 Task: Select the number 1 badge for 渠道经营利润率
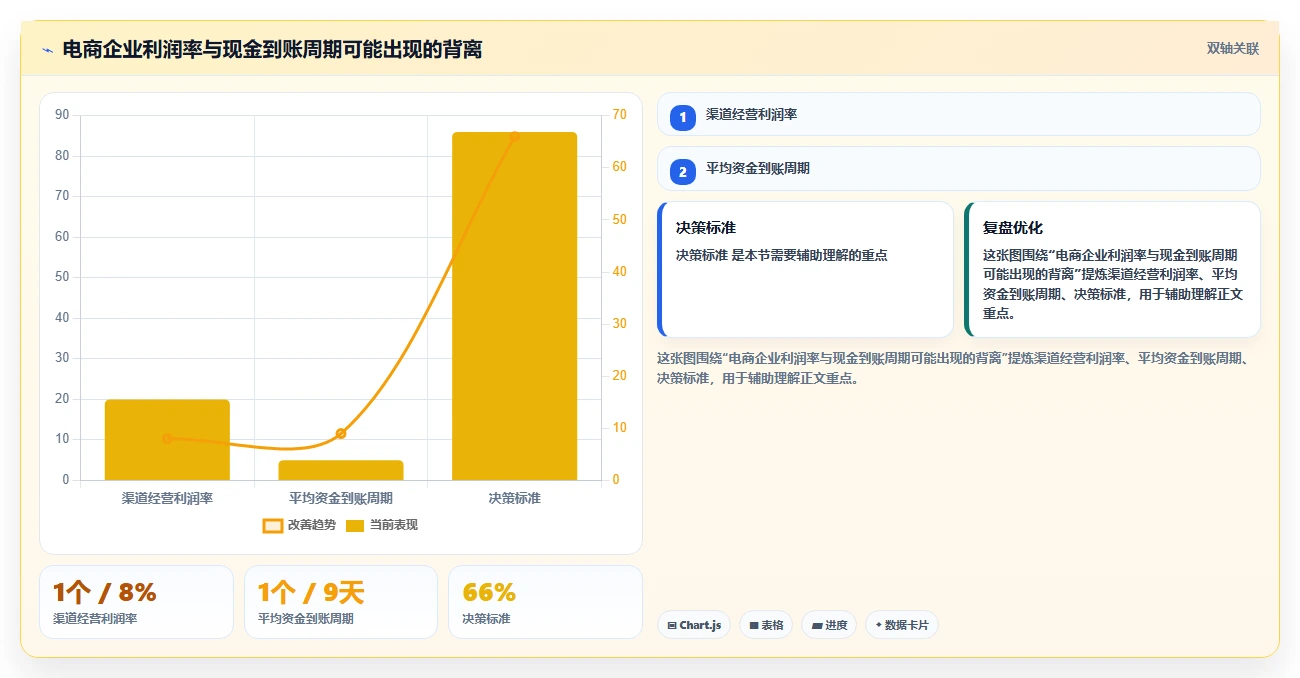[683, 117]
